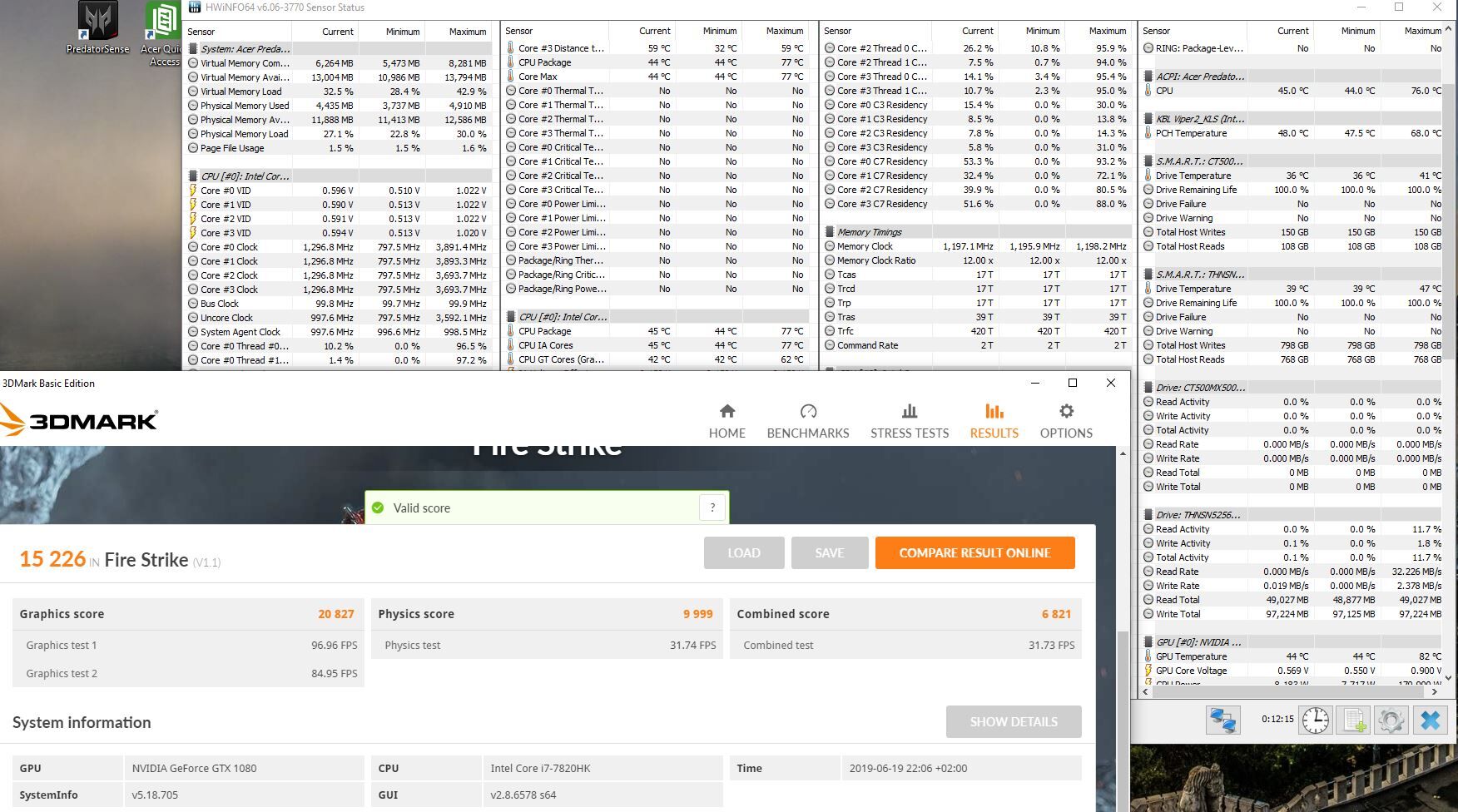Click the 3DMark logo
This screenshot has height=812, width=1458.
[x=79, y=420]
